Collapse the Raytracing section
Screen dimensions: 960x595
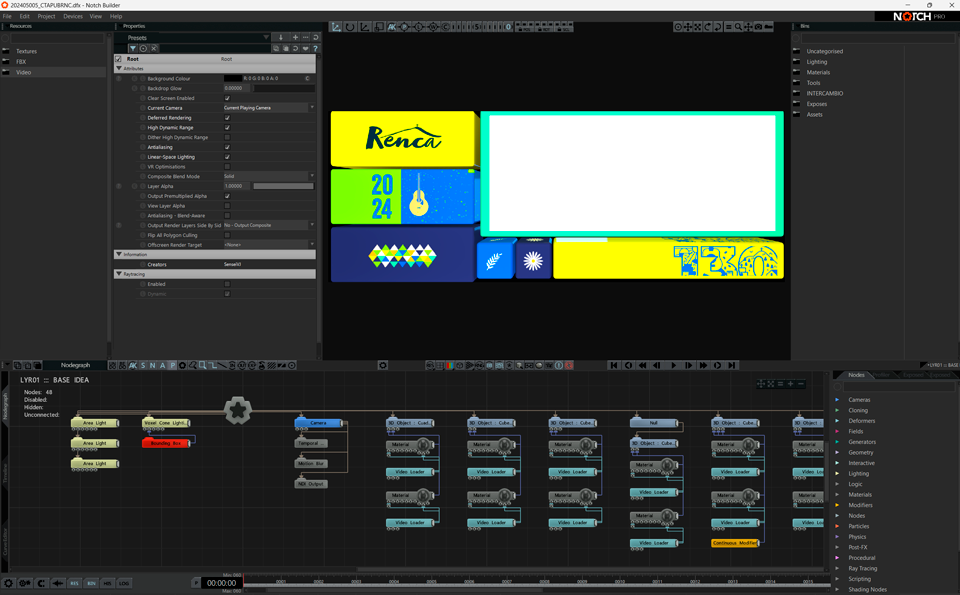(119, 274)
